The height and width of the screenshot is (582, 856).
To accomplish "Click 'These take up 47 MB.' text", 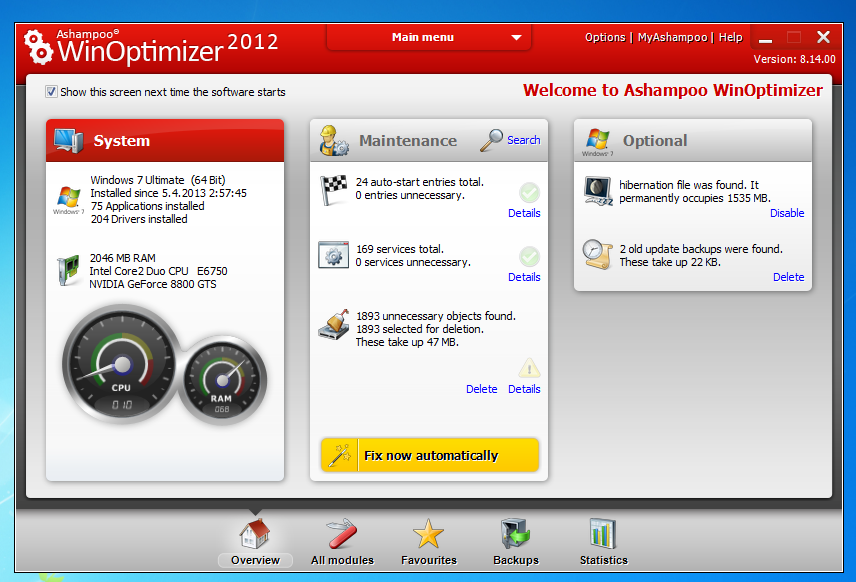I will (407, 342).
